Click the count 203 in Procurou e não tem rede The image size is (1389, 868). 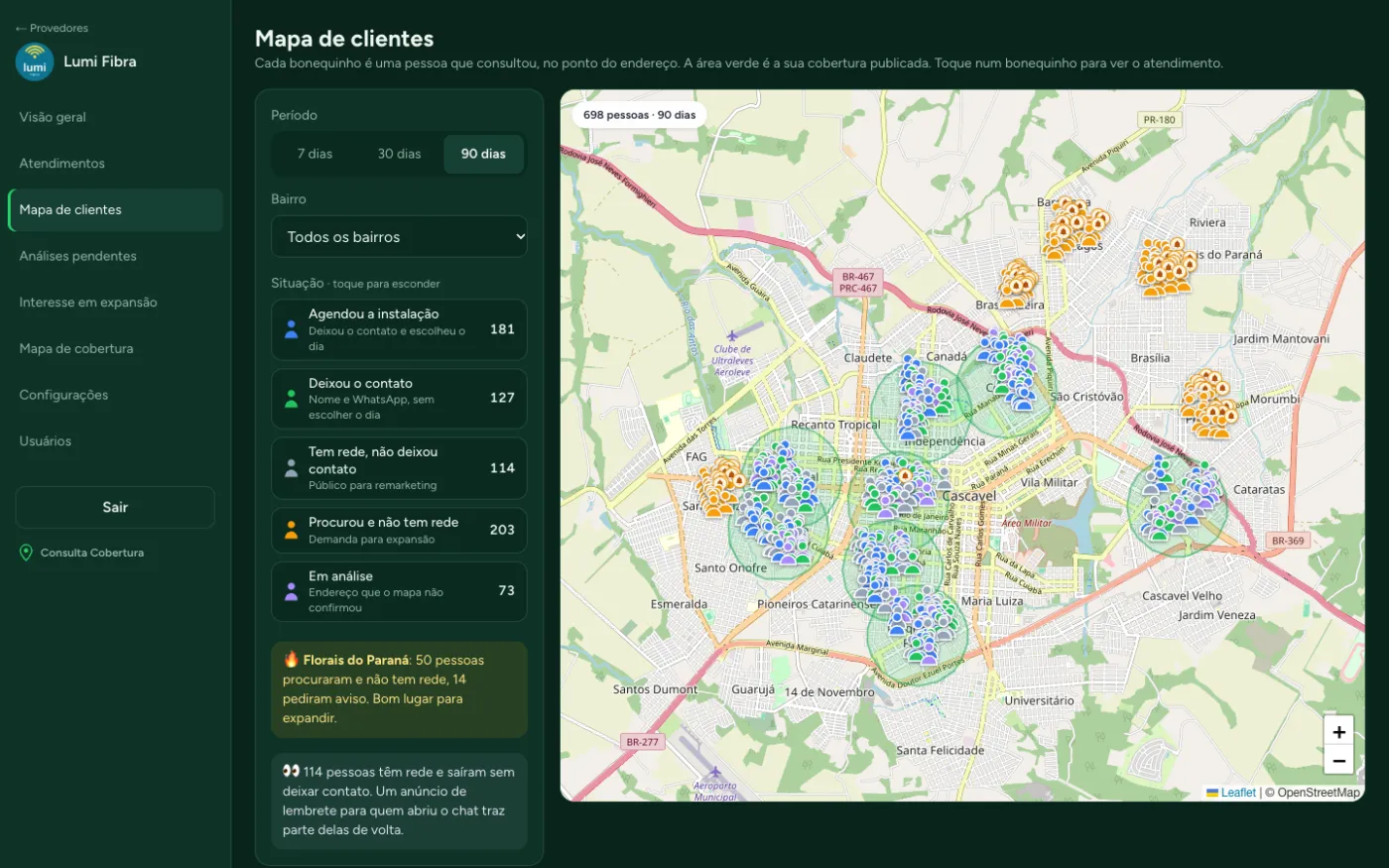click(x=502, y=530)
